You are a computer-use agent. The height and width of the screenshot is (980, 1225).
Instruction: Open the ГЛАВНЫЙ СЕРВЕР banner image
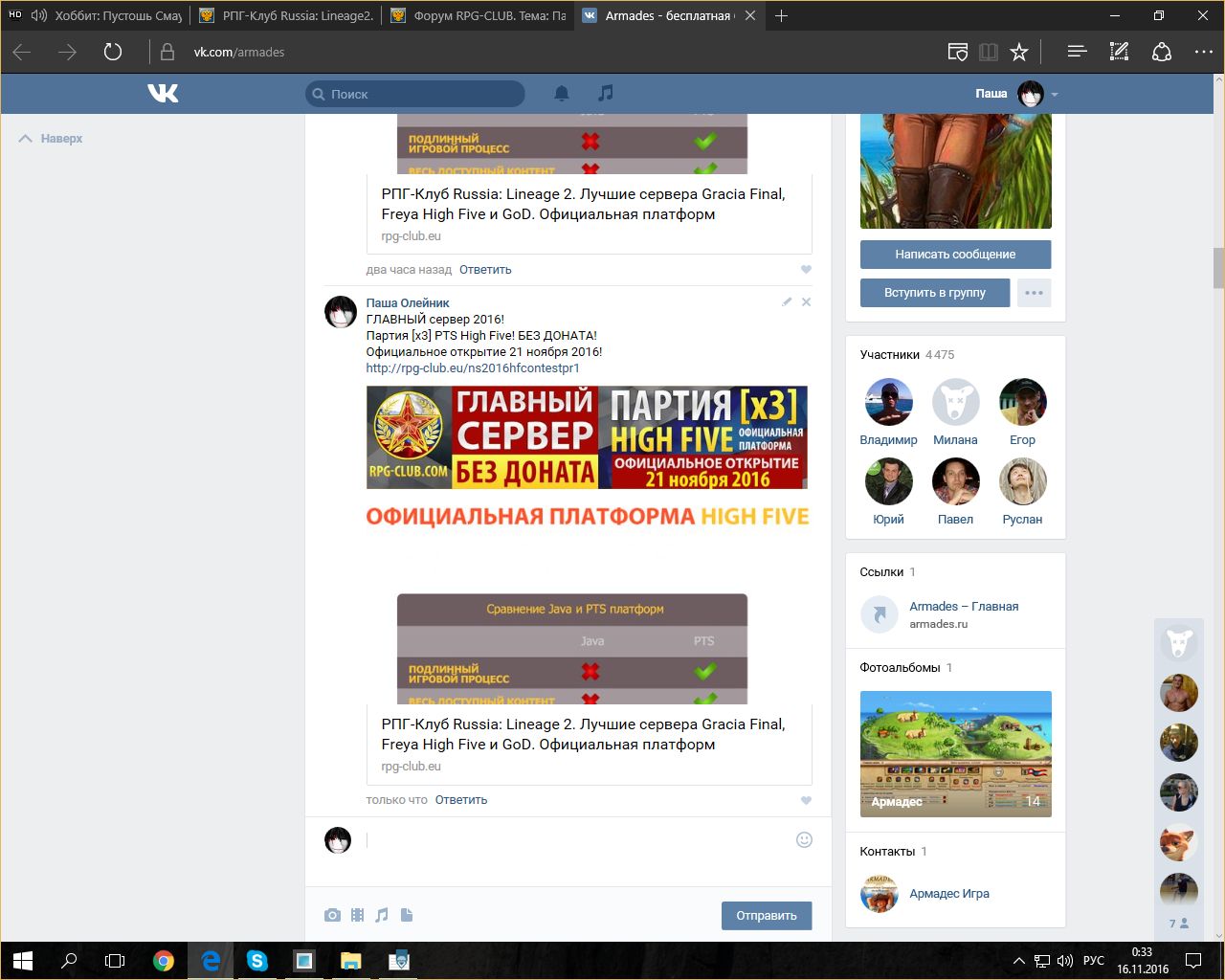pos(587,437)
